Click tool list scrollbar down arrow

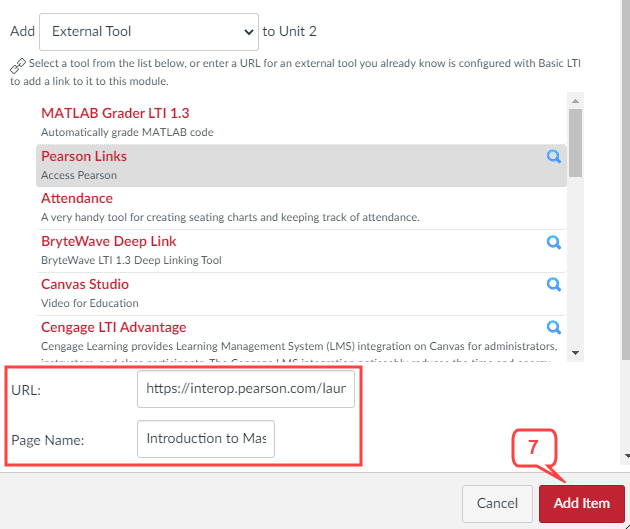click(x=575, y=353)
